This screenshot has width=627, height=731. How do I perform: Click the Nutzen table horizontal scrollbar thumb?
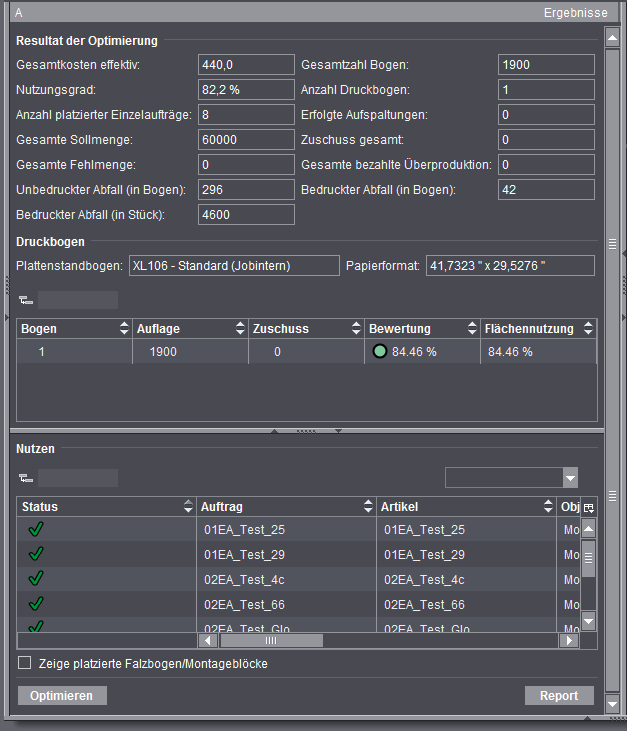coord(271,641)
